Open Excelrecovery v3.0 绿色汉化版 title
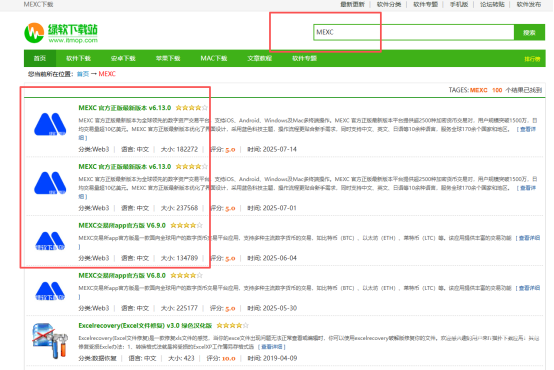Screen dimensions: 554x370 point(145,325)
